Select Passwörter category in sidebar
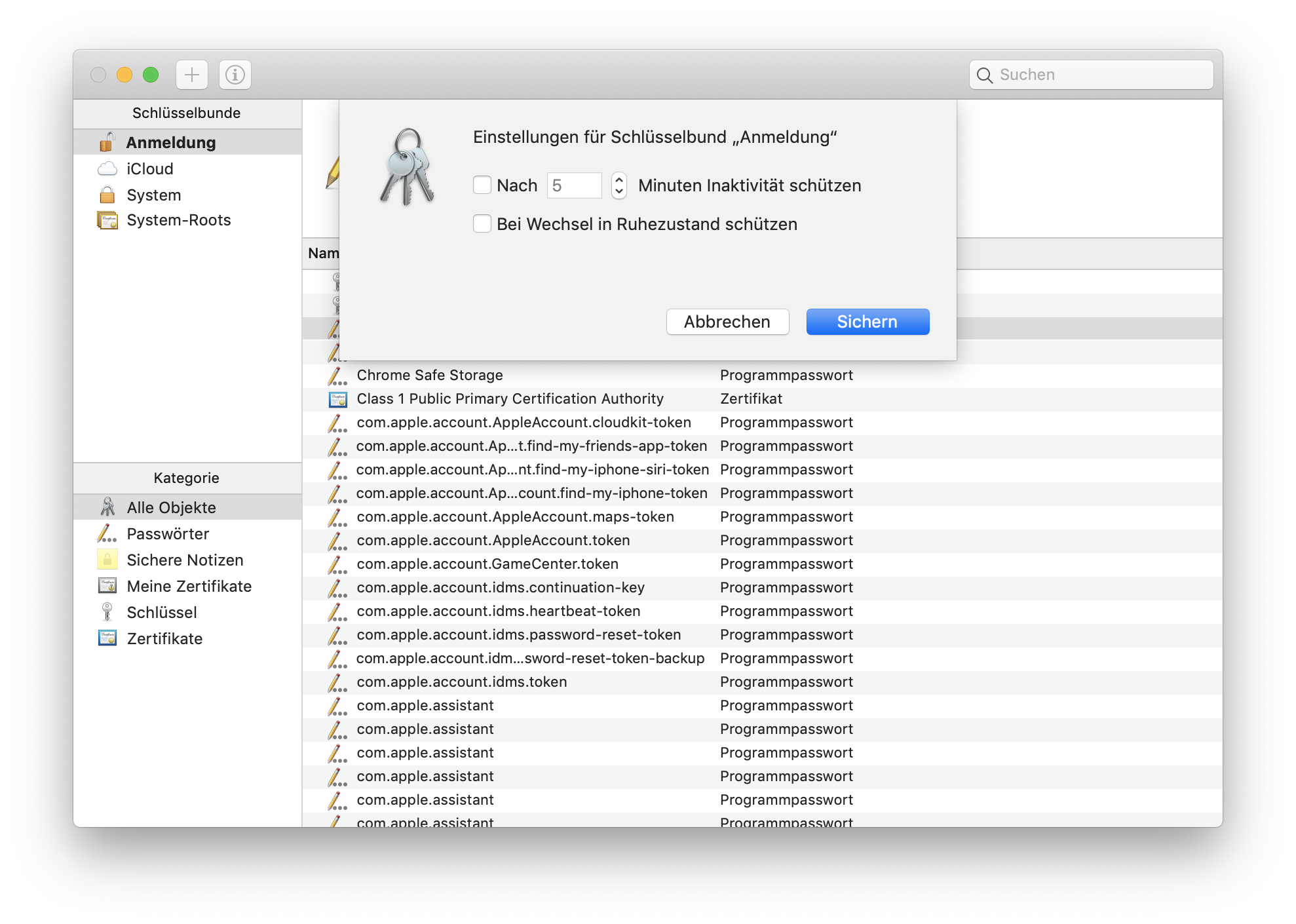The image size is (1296, 924). (x=168, y=534)
